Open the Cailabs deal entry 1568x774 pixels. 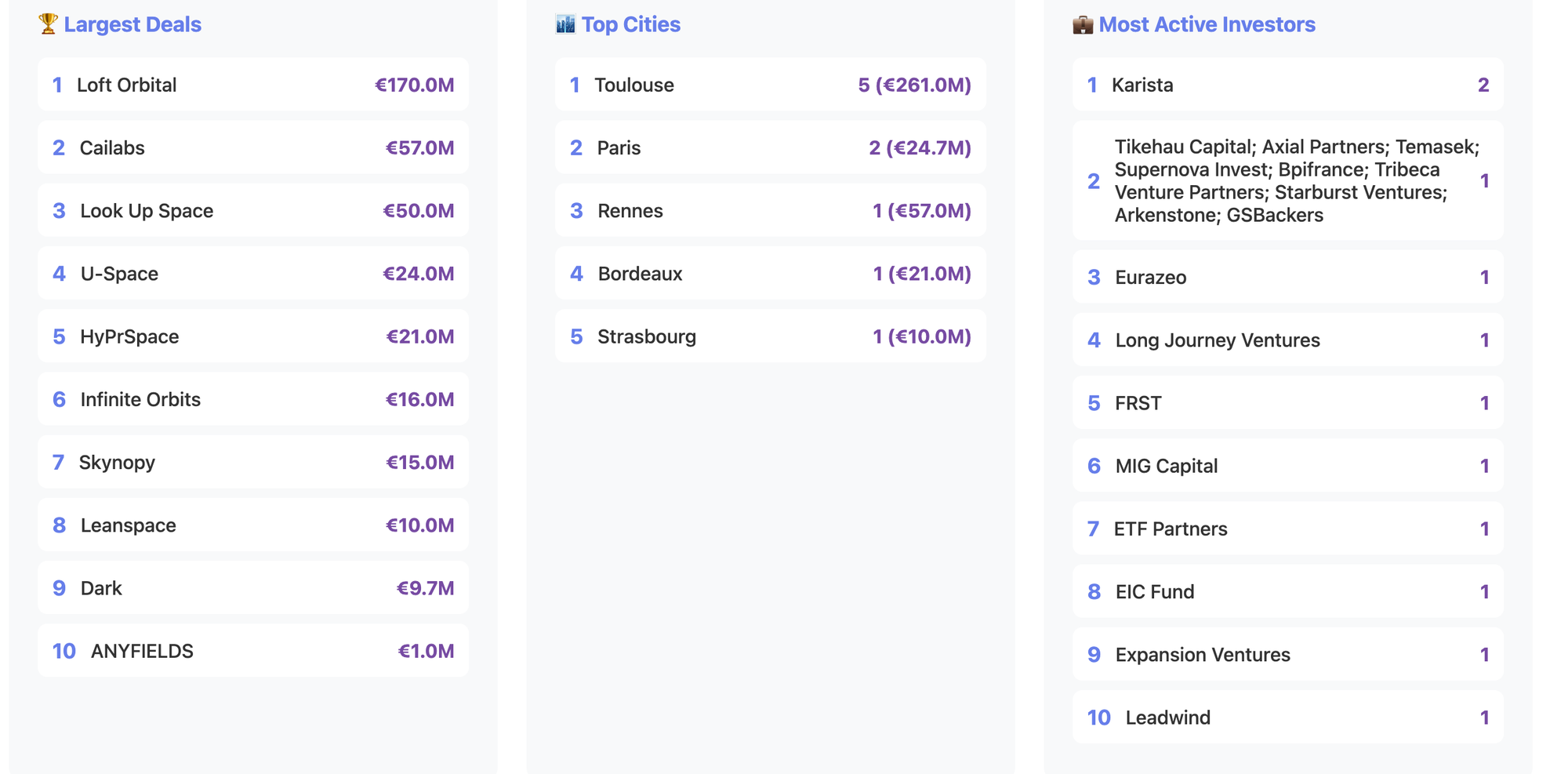(x=252, y=147)
